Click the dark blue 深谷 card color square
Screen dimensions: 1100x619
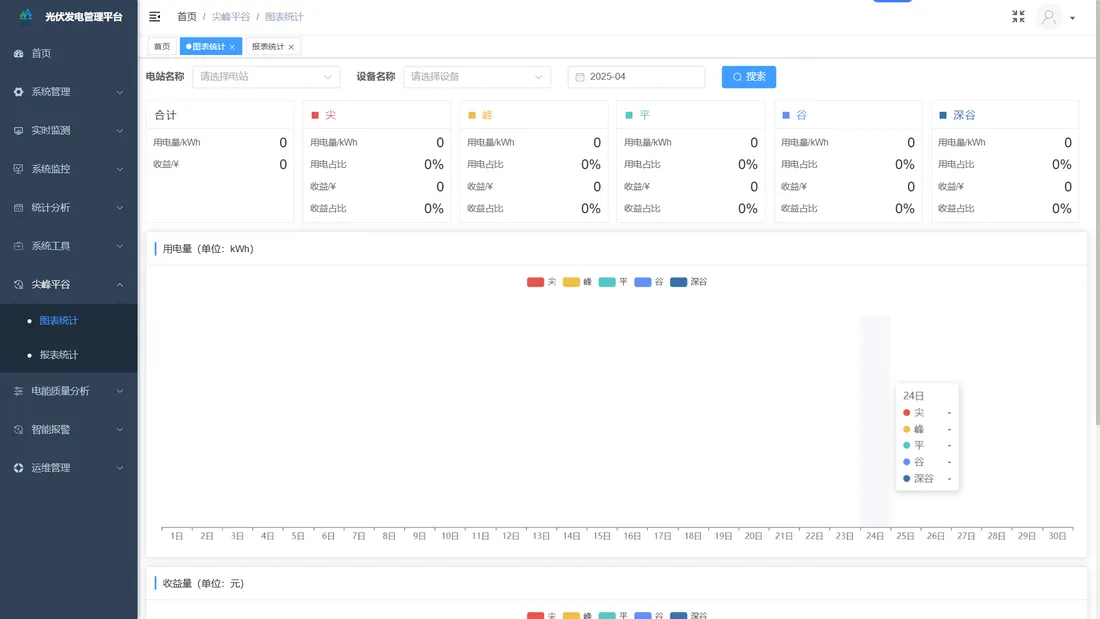click(943, 115)
